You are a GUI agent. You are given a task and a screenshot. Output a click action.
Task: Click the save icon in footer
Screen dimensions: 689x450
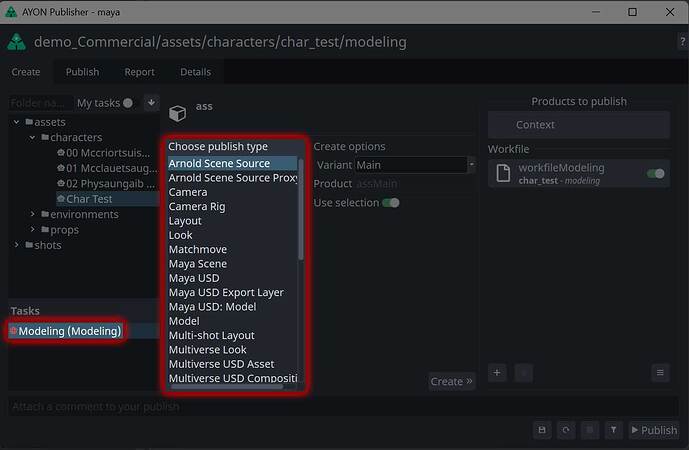pyautogui.click(x=542, y=430)
